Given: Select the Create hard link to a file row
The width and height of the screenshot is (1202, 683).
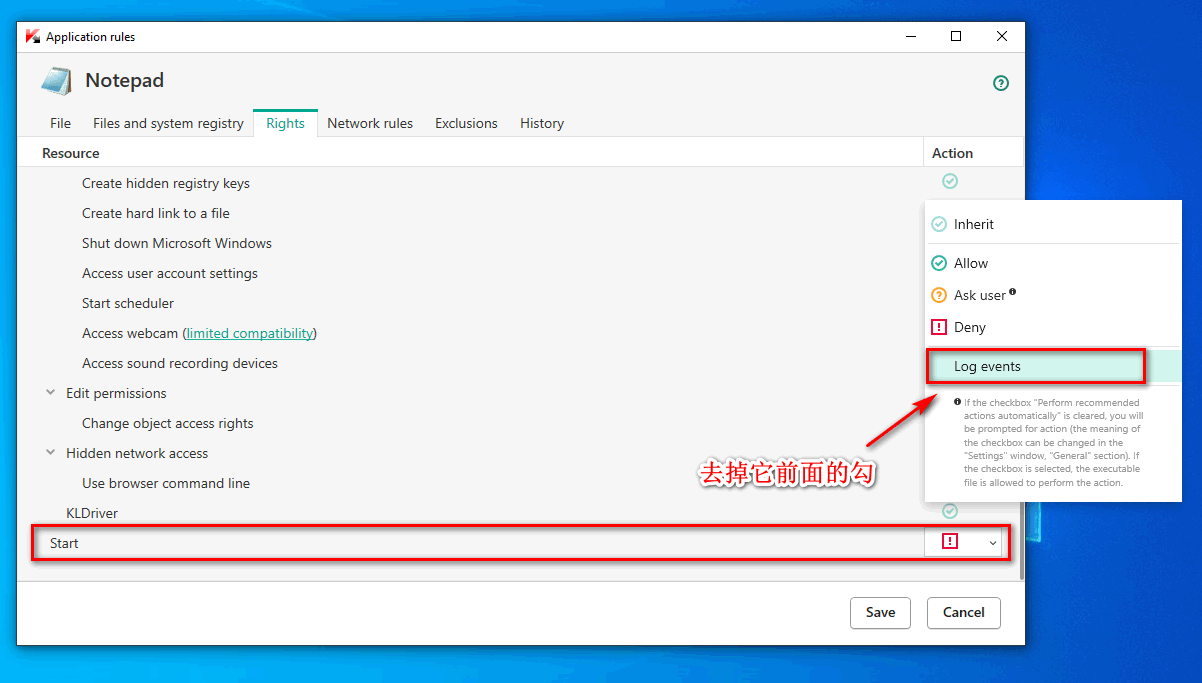Looking at the screenshot, I should [156, 213].
